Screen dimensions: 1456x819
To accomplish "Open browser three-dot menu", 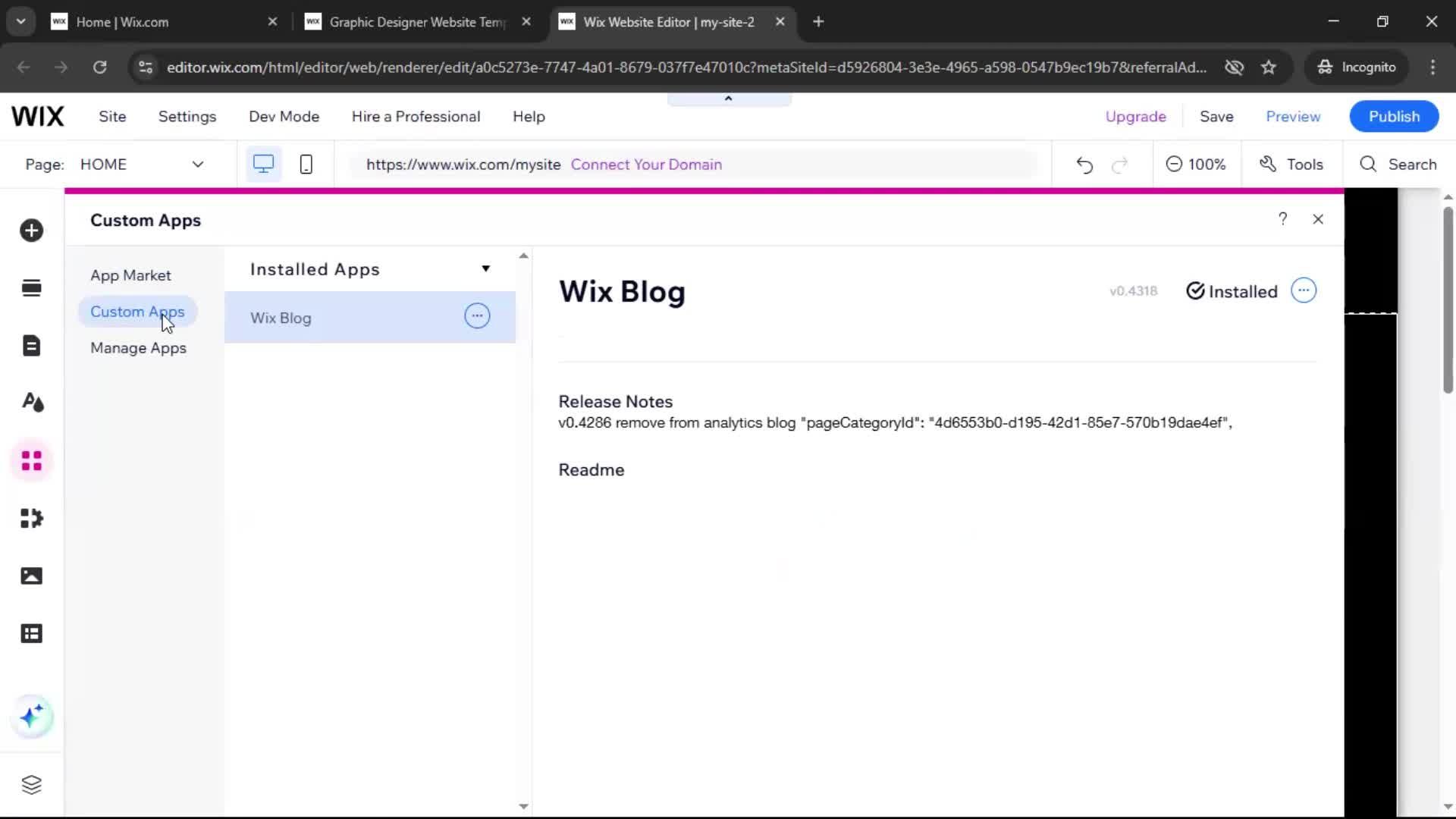I will point(1432,67).
